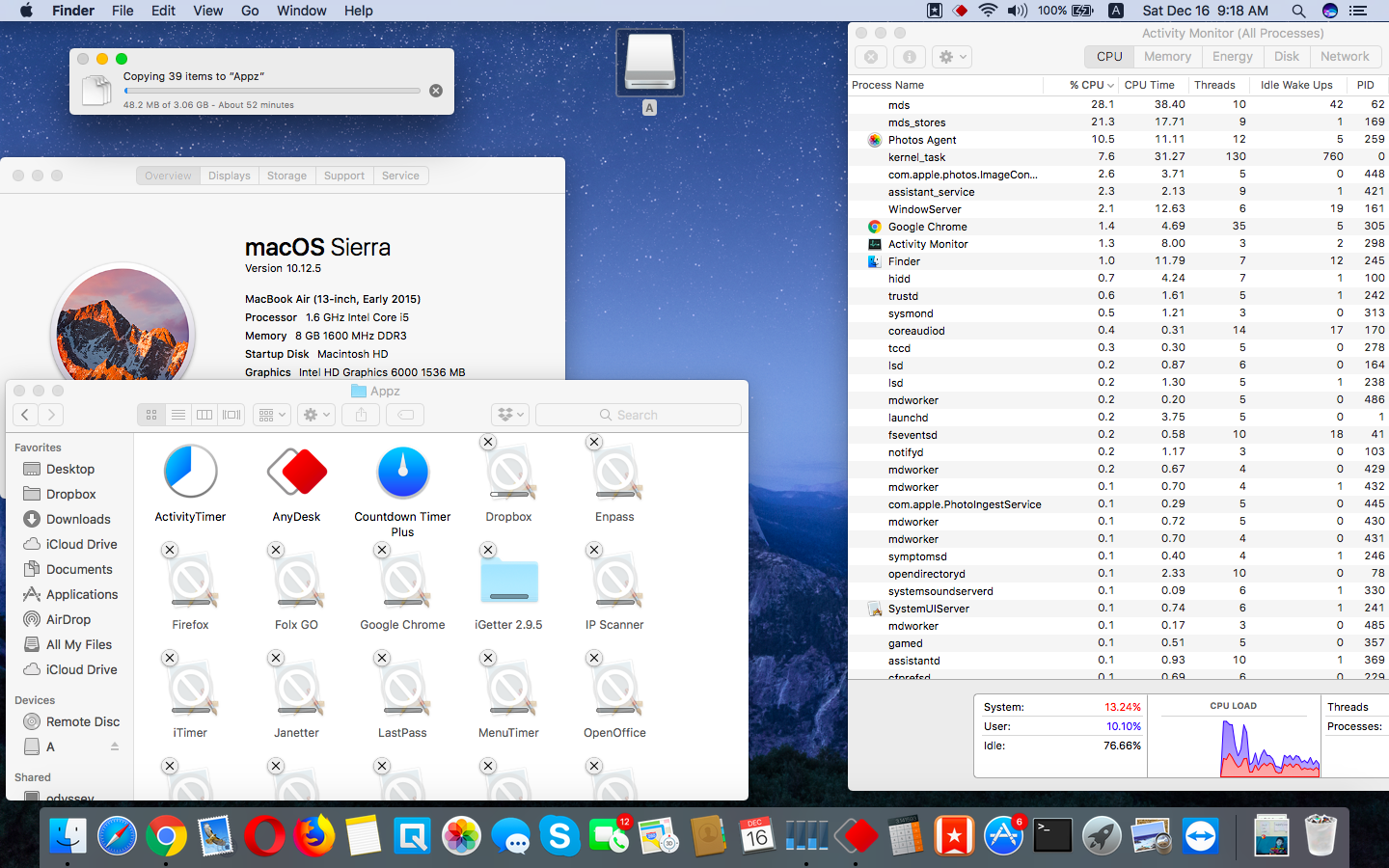Open Safari from the Dock
This screenshot has width=1389, height=868.
[x=118, y=835]
